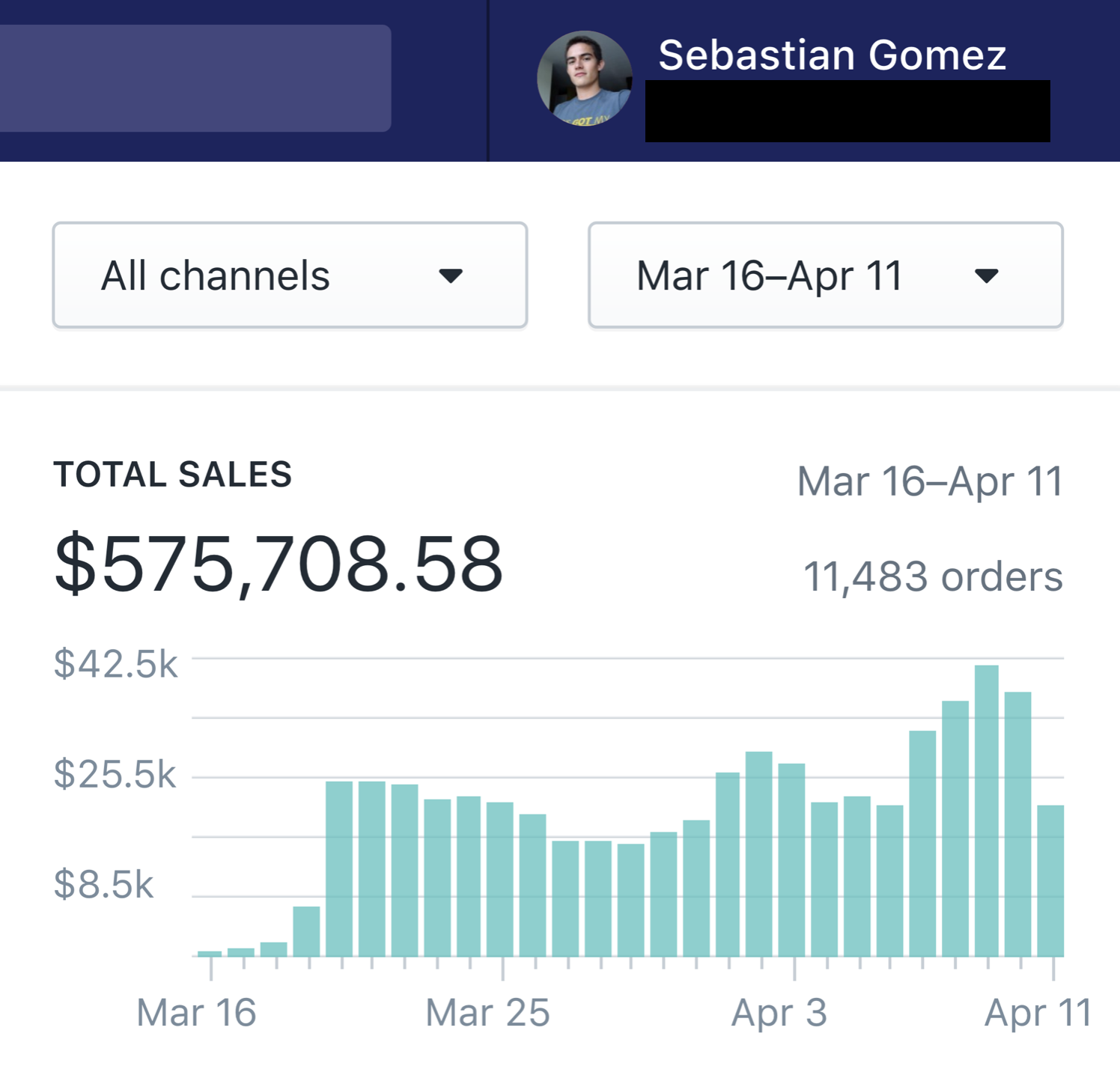Image resolution: width=1120 pixels, height=1072 pixels.
Task: Select the tallest bar in the sales chart
Action: [x=986, y=810]
